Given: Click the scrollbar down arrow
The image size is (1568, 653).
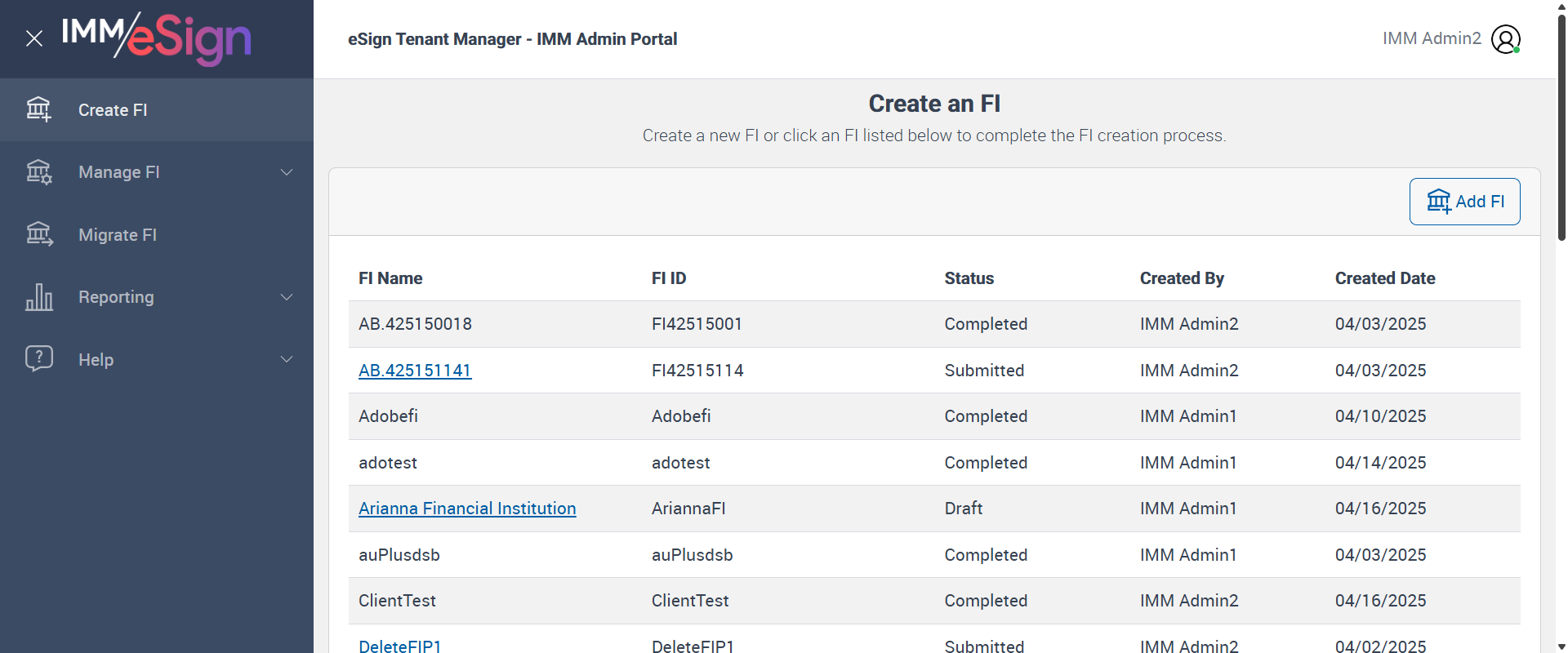Looking at the screenshot, I should point(1561,646).
